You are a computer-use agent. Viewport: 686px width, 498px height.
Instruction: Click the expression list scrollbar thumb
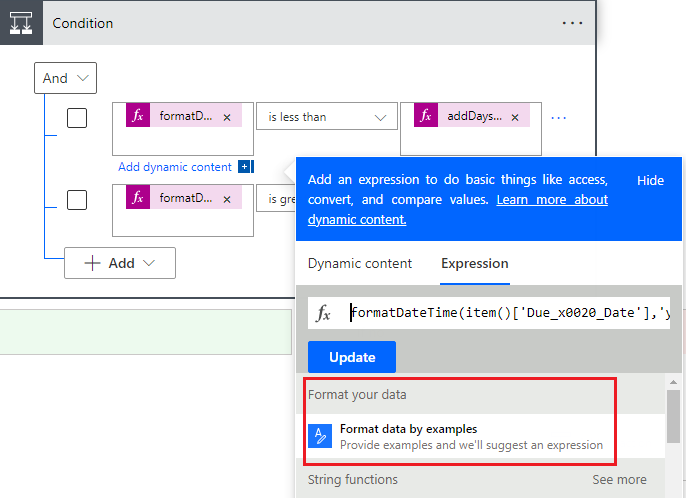click(673, 417)
